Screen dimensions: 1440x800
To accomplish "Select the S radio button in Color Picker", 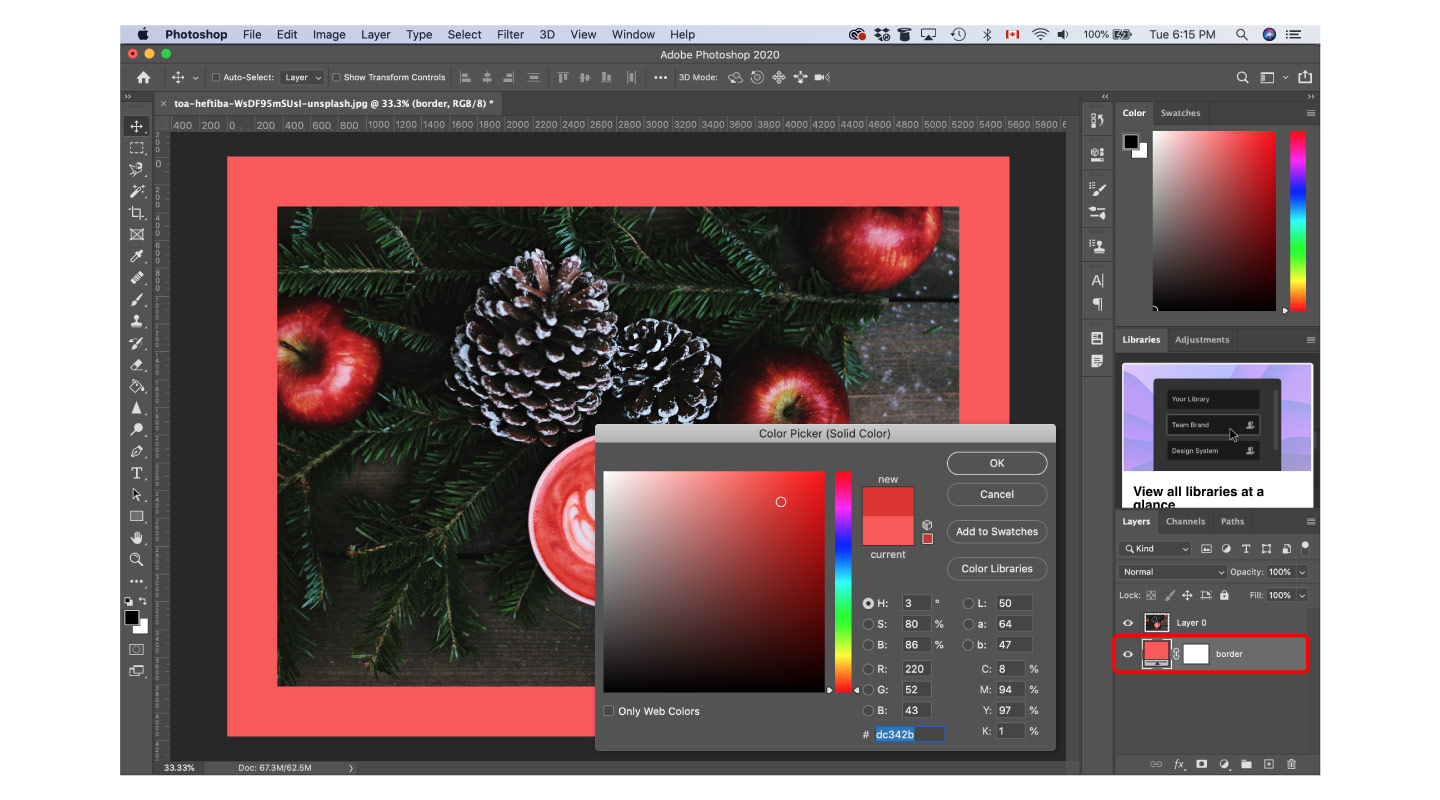I will pyautogui.click(x=868, y=623).
